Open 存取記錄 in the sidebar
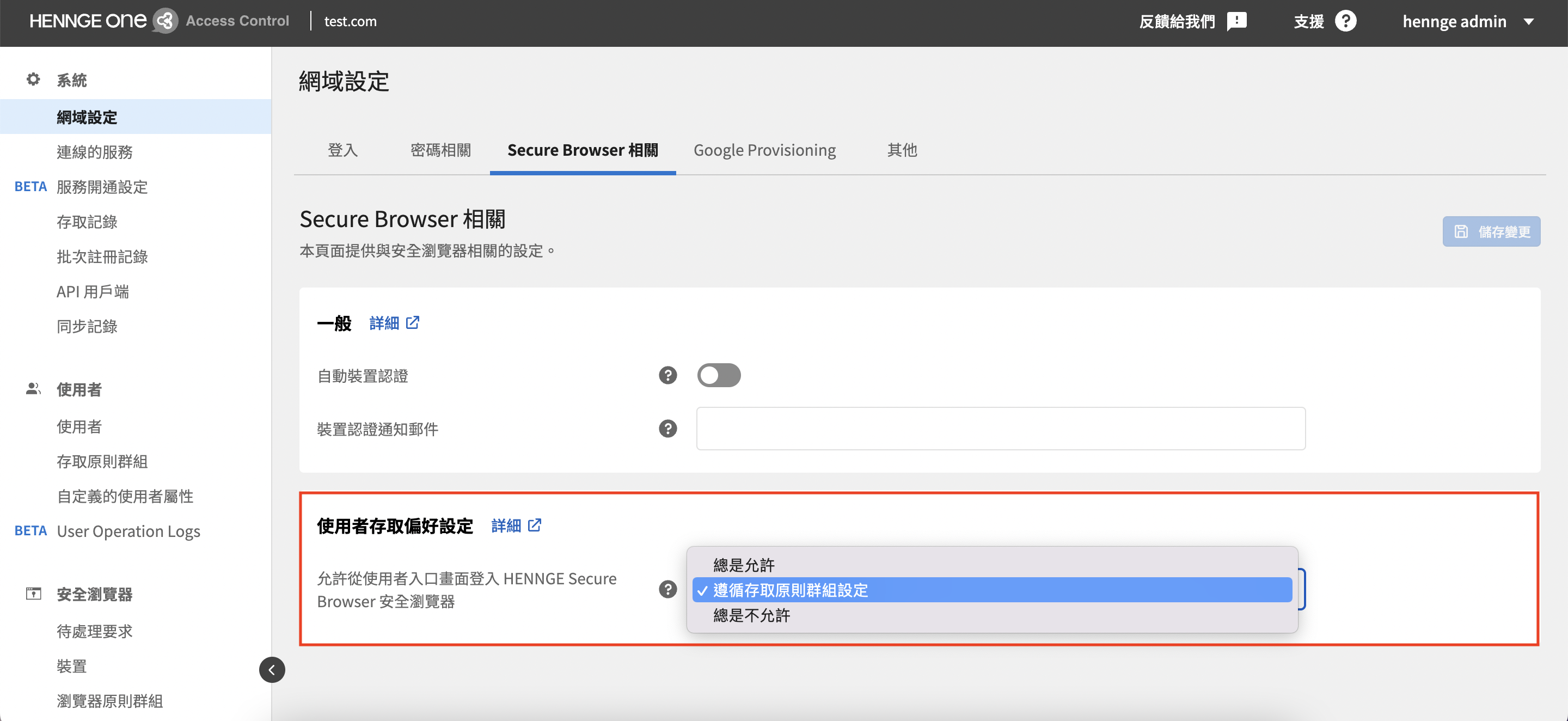The width and height of the screenshot is (1568, 721). pos(87,222)
